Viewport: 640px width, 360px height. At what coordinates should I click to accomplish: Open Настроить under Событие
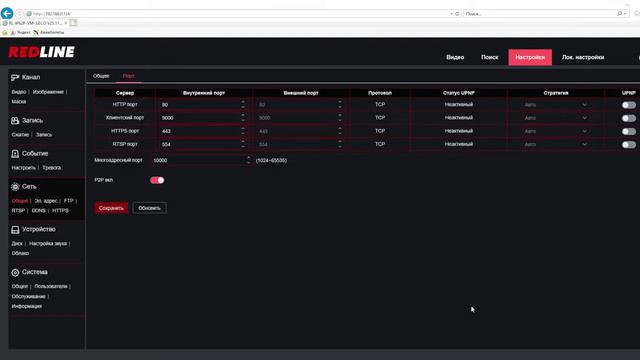24,168
